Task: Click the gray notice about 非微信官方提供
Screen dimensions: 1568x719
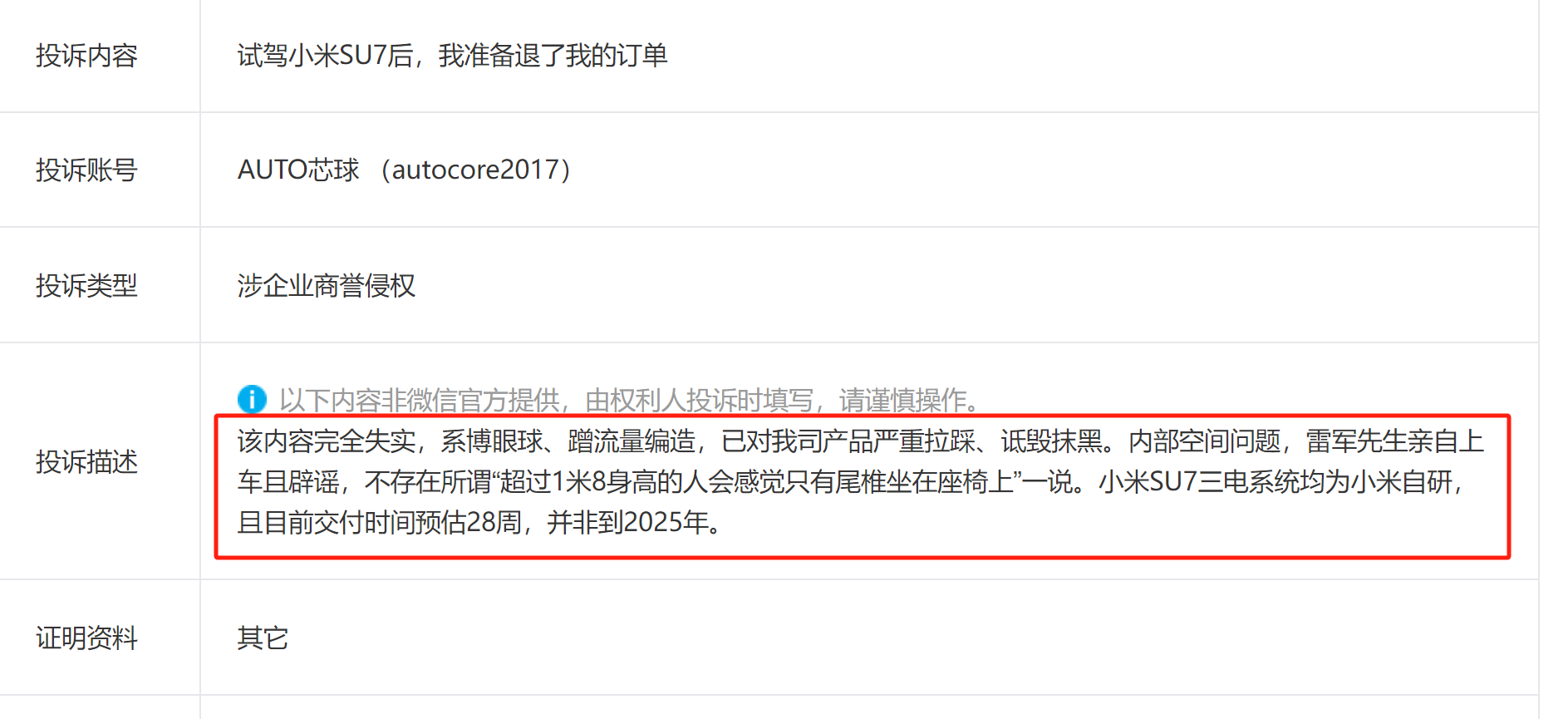Action: click(631, 401)
